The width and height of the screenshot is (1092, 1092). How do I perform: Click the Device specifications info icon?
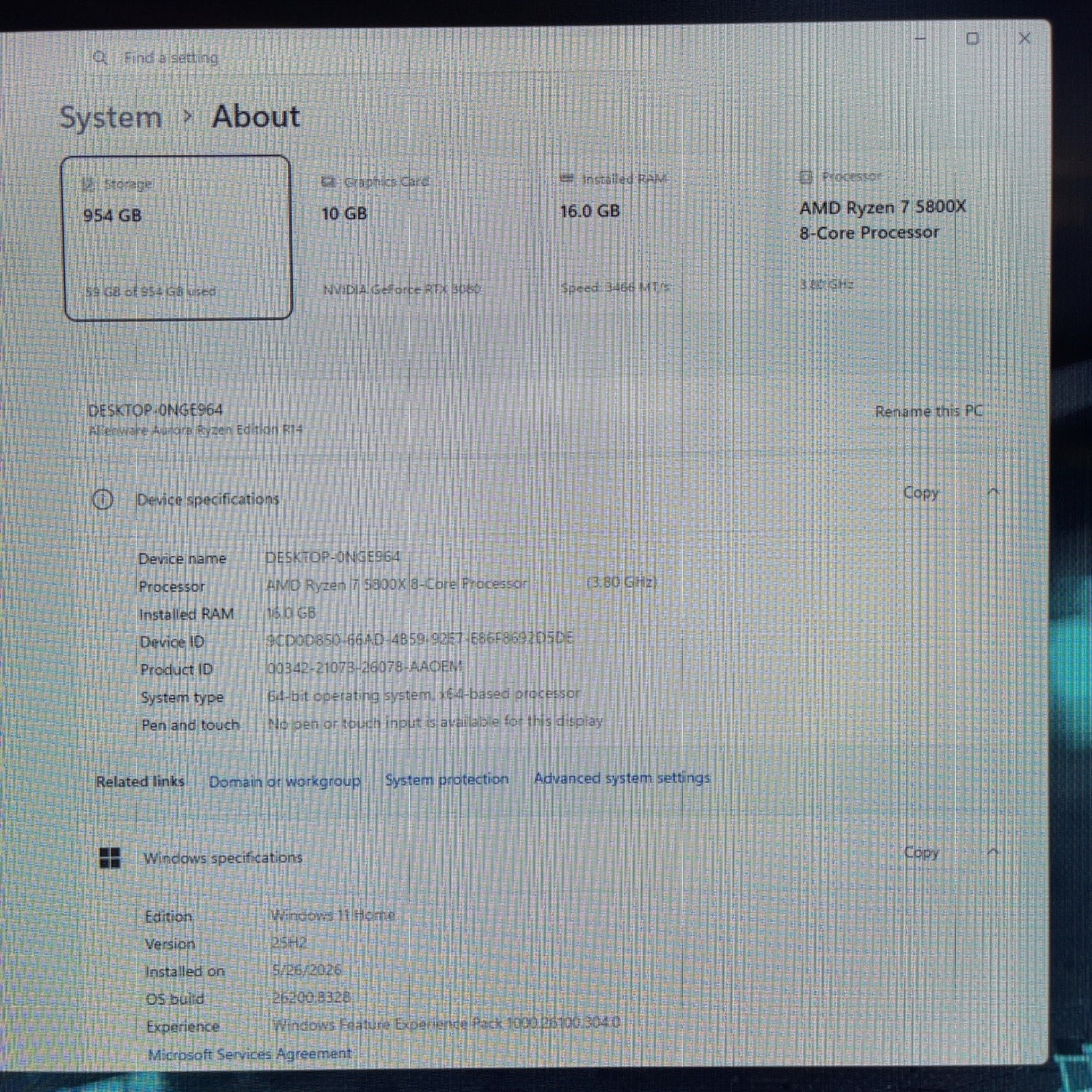click(103, 499)
